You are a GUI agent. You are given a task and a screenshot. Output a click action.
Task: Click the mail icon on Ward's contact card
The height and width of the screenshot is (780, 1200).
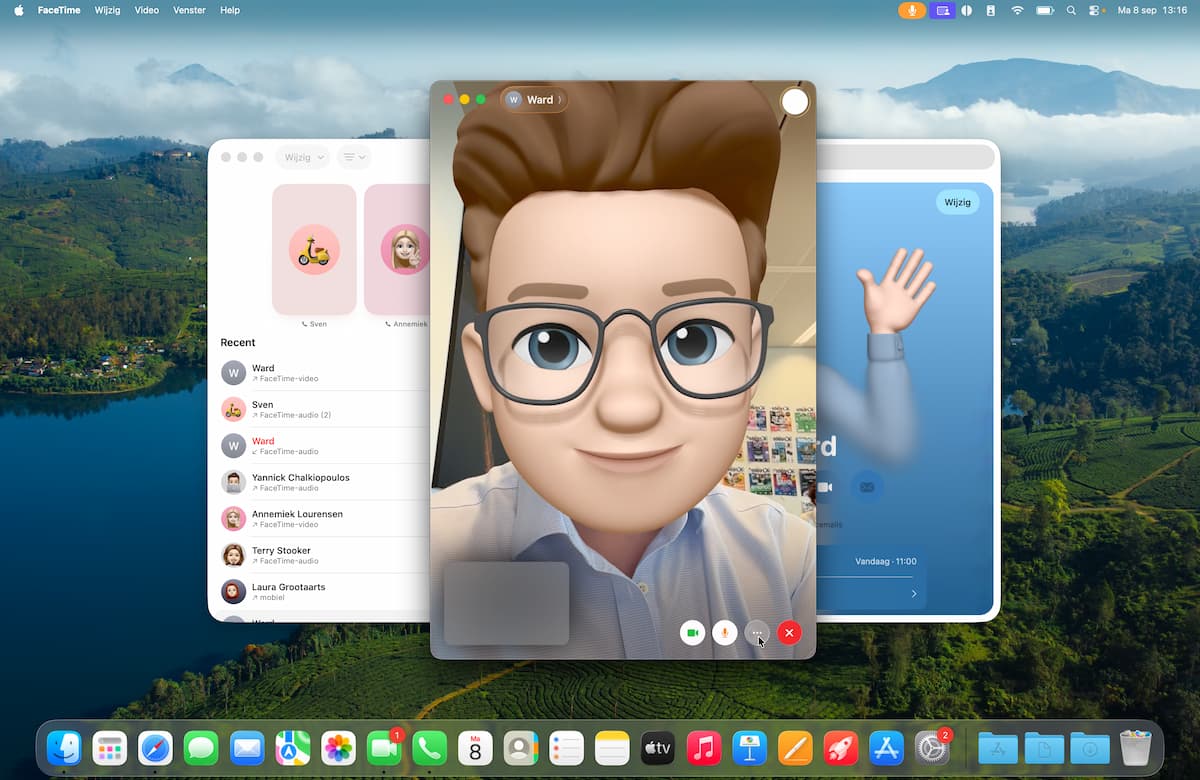tap(866, 486)
